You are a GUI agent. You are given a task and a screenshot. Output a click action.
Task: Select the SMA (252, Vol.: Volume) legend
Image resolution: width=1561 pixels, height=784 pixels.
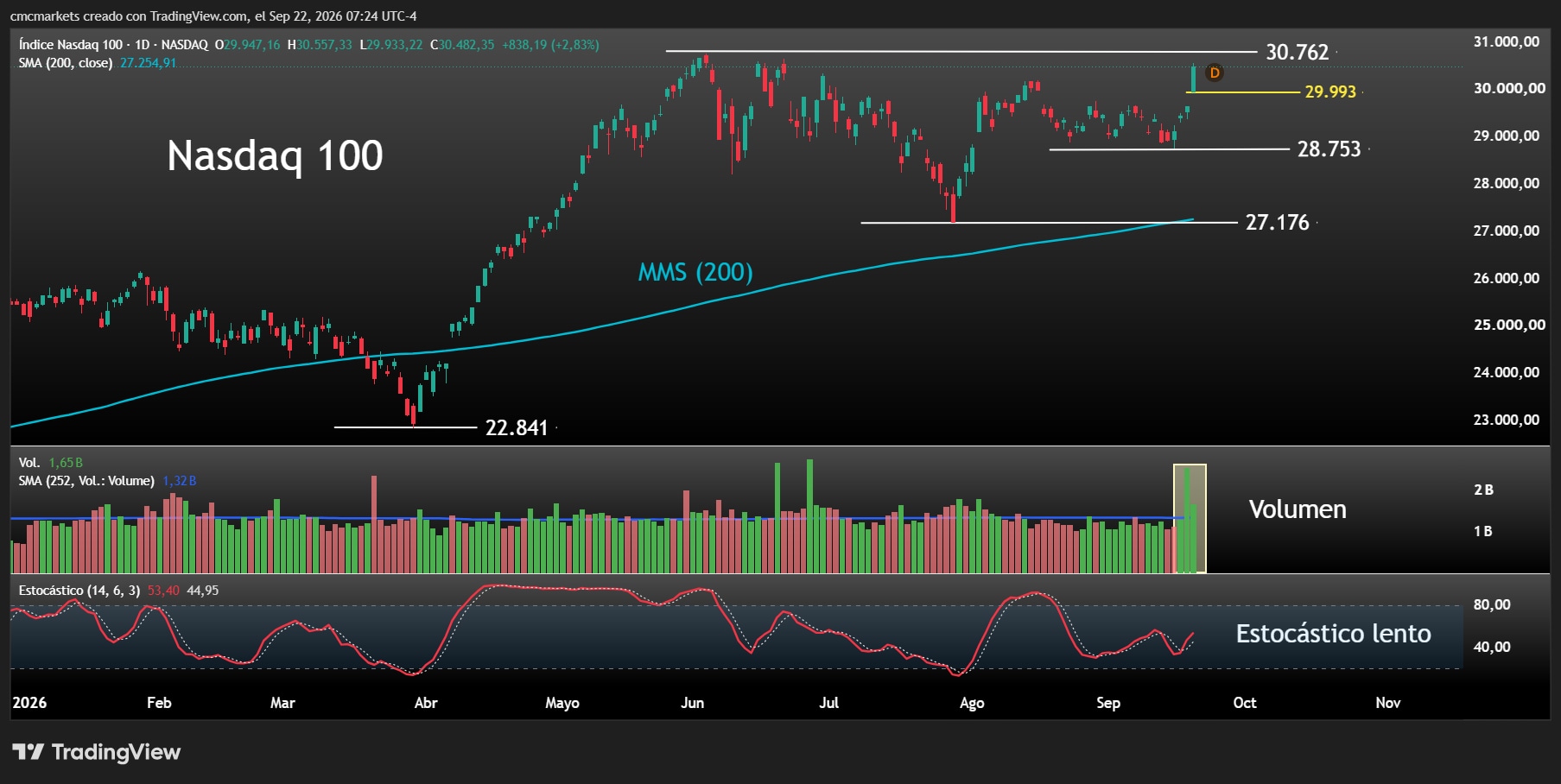[x=86, y=481]
